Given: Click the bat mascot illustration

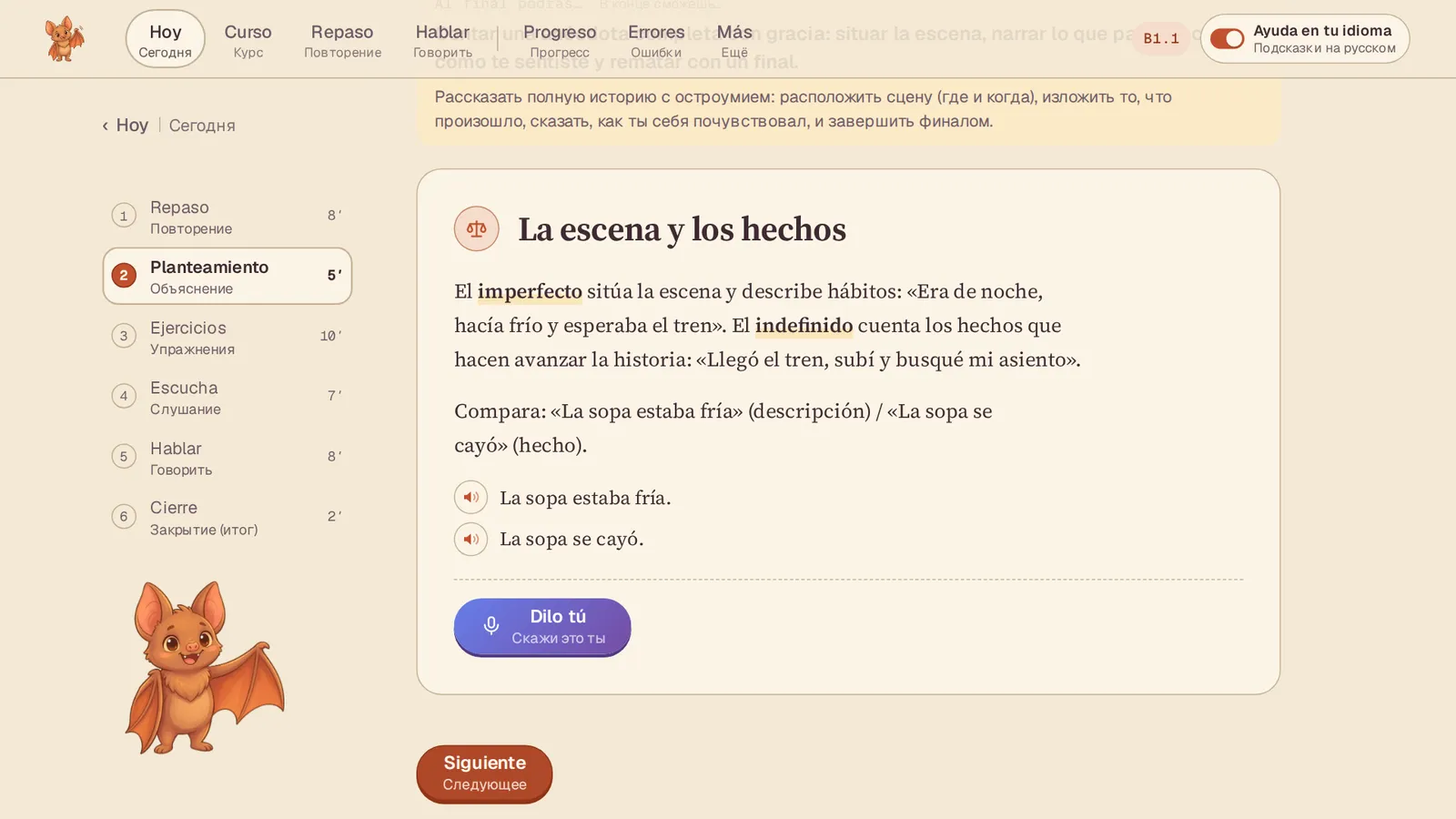Looking at the screenshot, I should coord(204,667).
